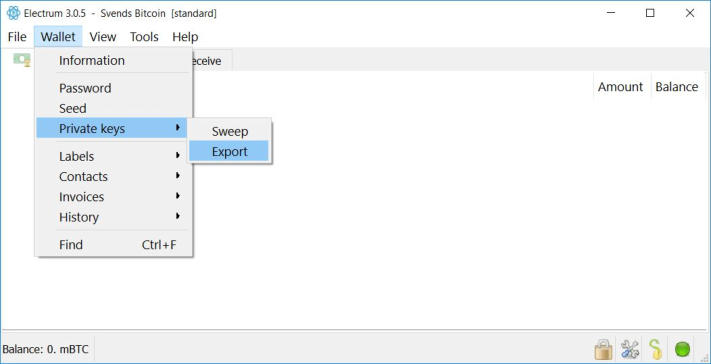Screen dimensions: 711x364
Task: Sort by the Amount column header
Action: pyautogui.click(x=620, y=87)
